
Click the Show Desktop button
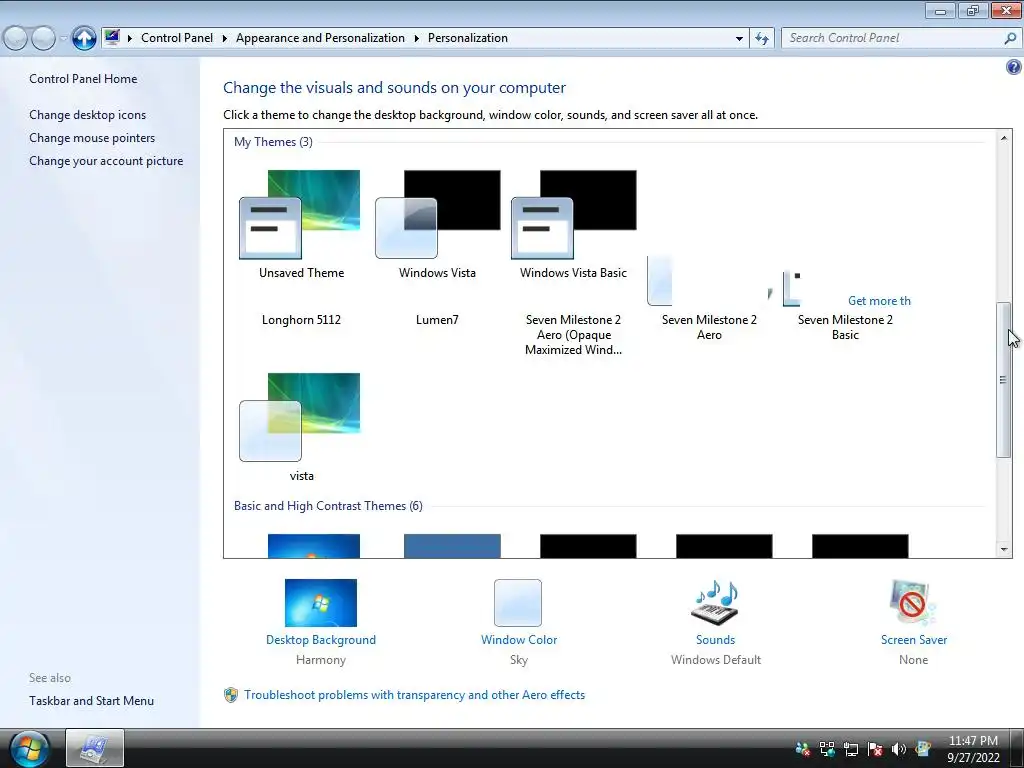[x=1017, y=748]
